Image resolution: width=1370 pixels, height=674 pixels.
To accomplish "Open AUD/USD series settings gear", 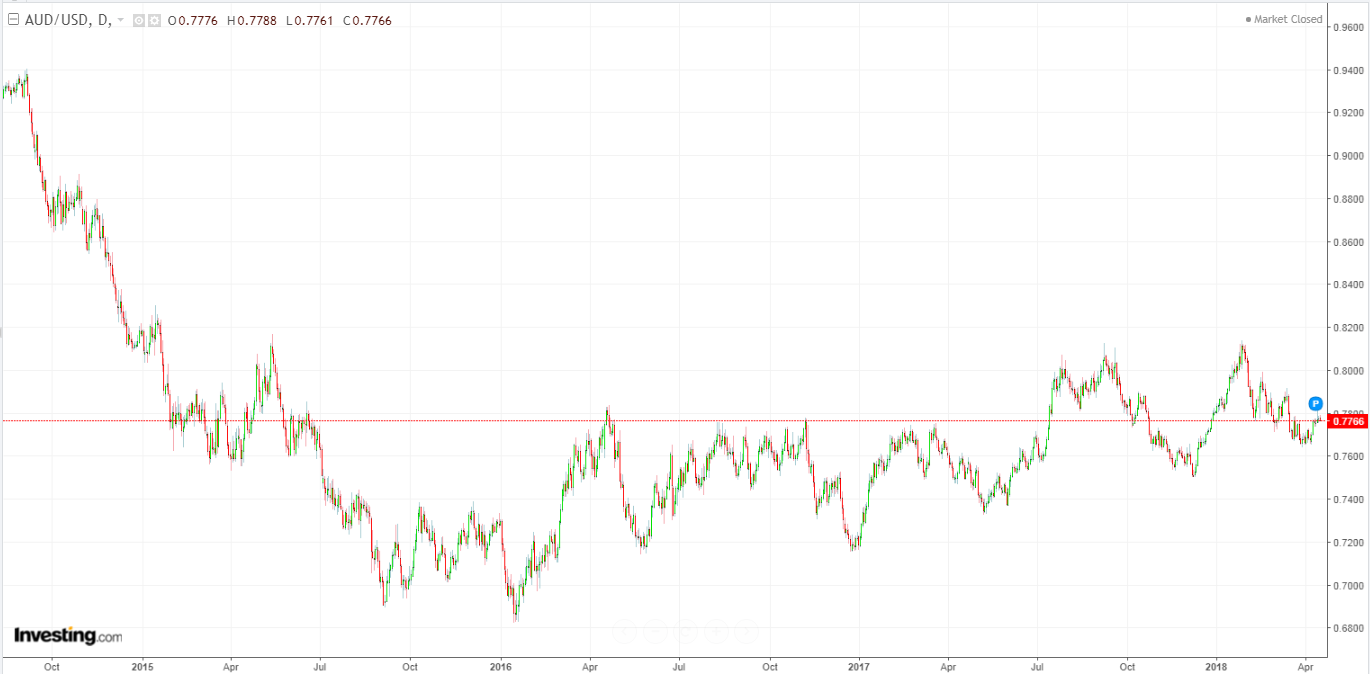I will coord(154,20).
